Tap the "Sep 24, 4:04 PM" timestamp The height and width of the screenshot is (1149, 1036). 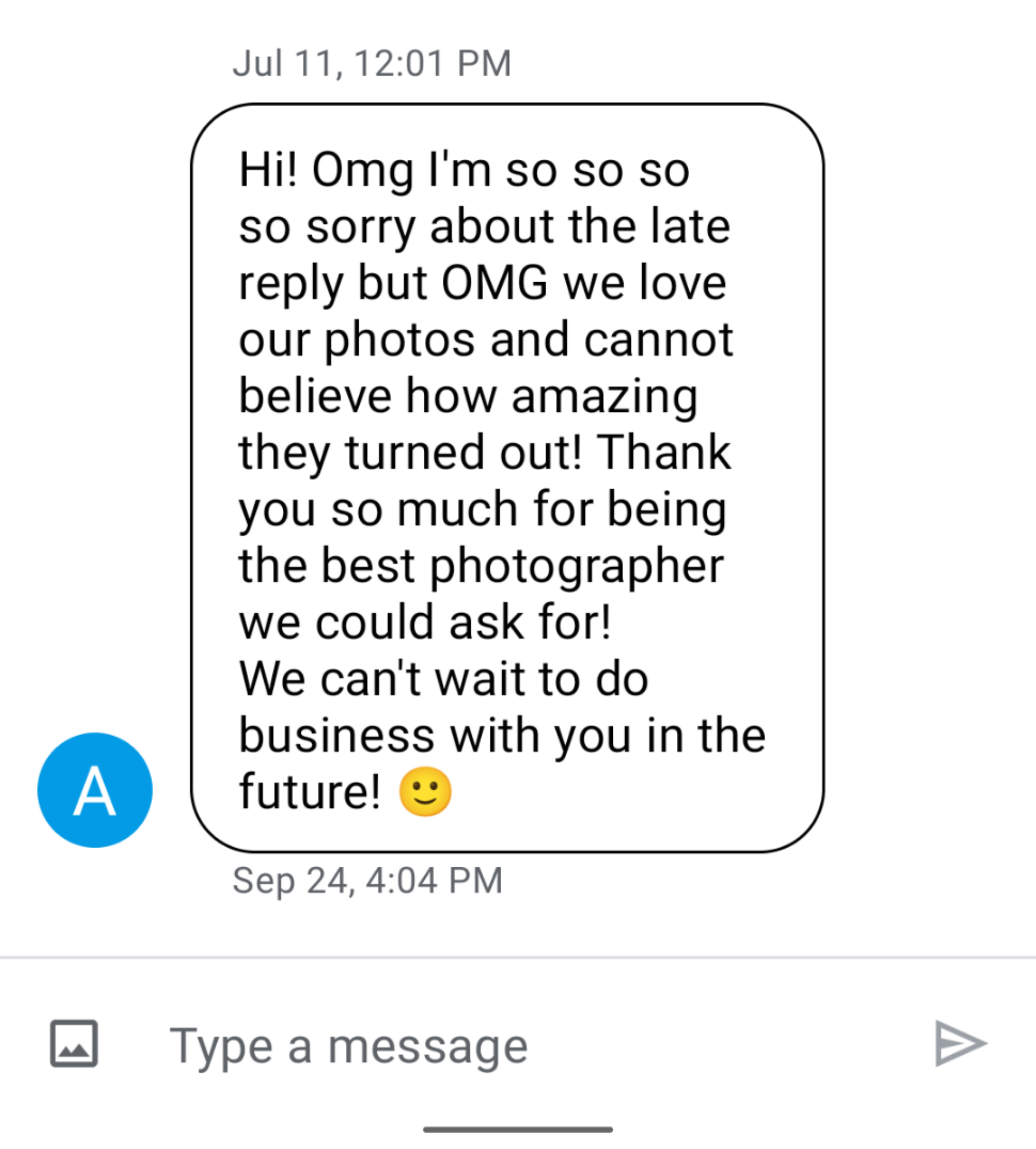[x=368, y=880]
